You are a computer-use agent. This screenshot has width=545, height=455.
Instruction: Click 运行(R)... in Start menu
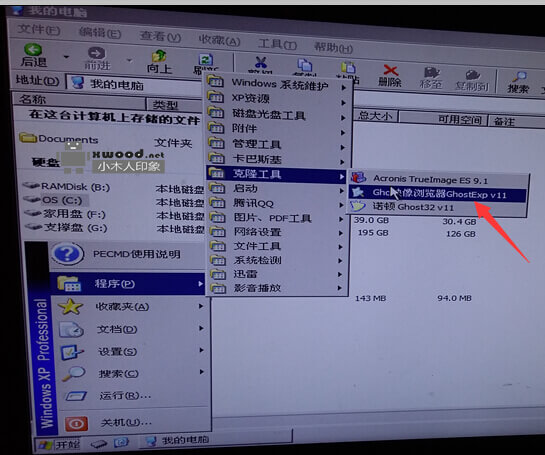tap(132, 396)
